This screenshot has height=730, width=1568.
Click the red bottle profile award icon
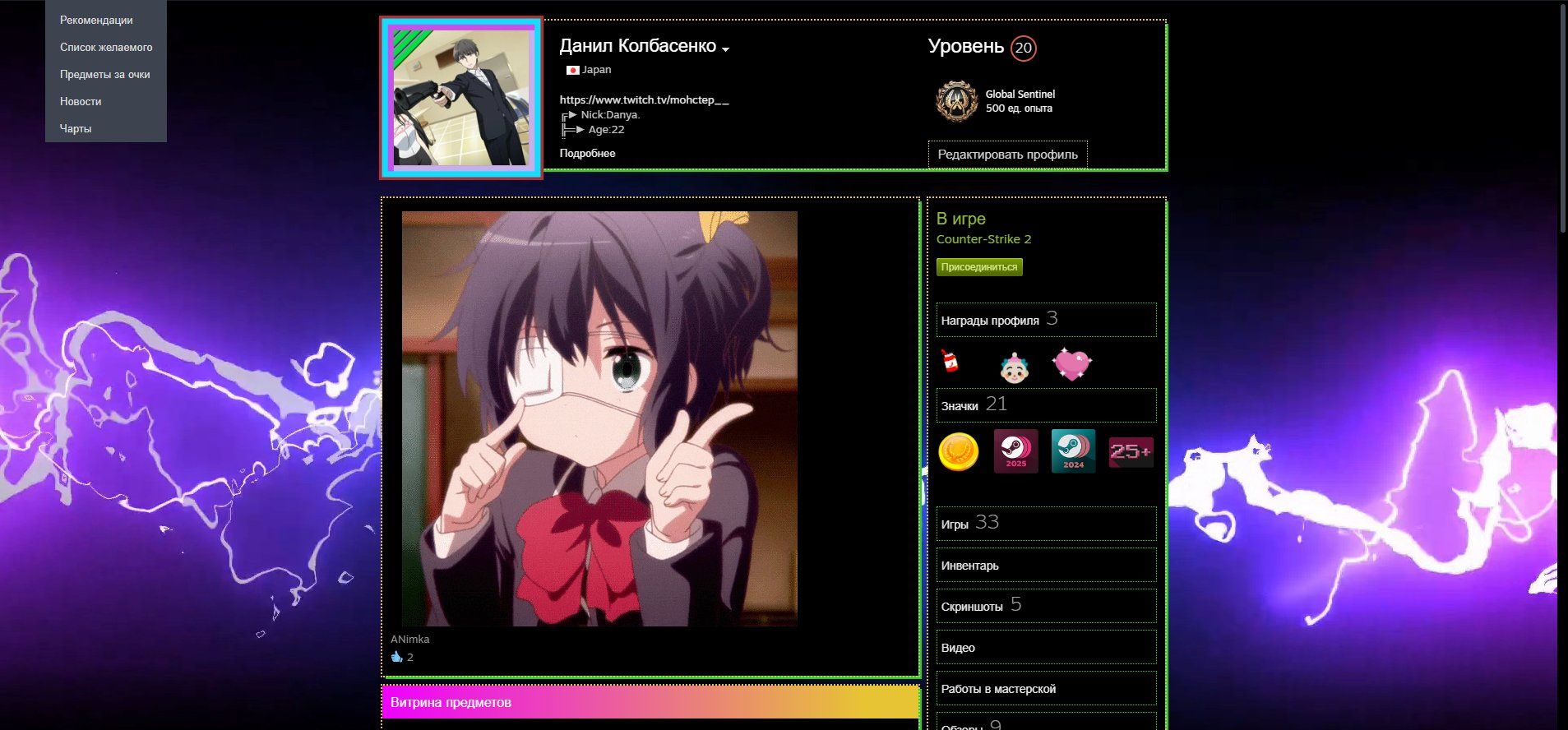coord(950,361)
